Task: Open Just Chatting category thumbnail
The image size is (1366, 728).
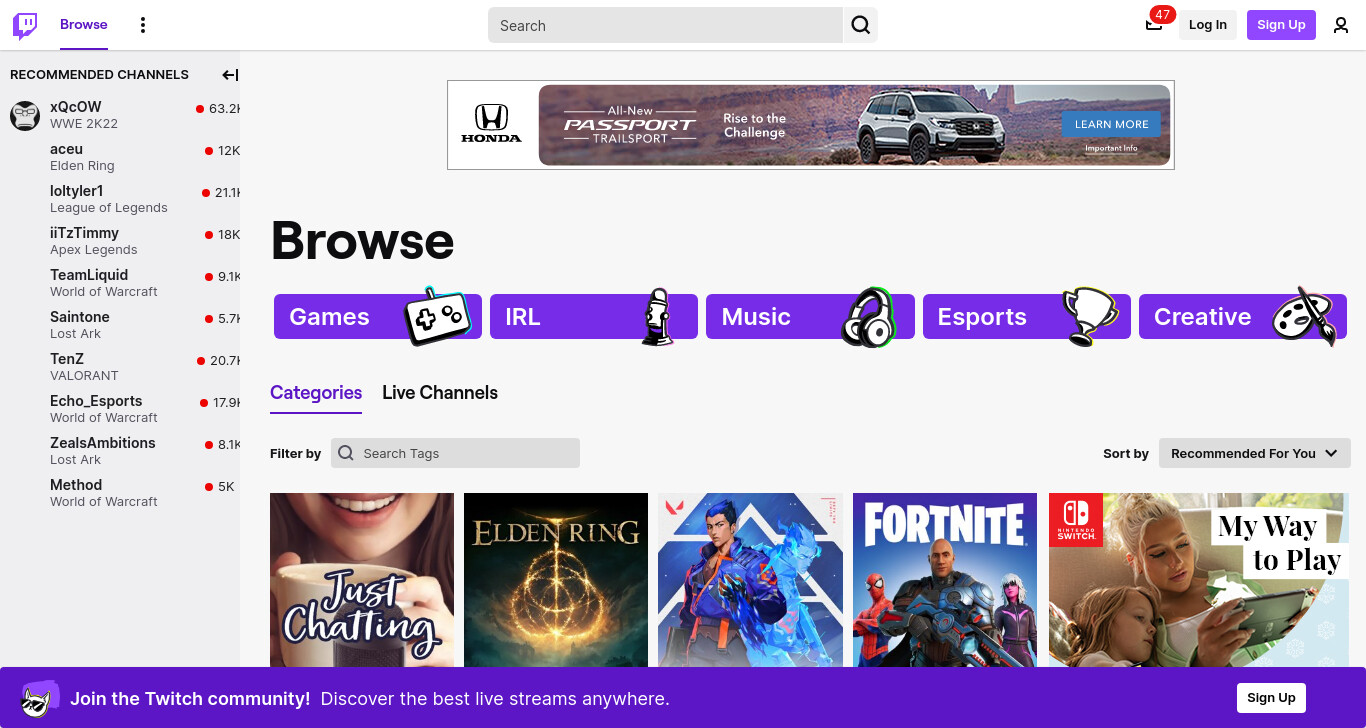Action: coord(362,580)
